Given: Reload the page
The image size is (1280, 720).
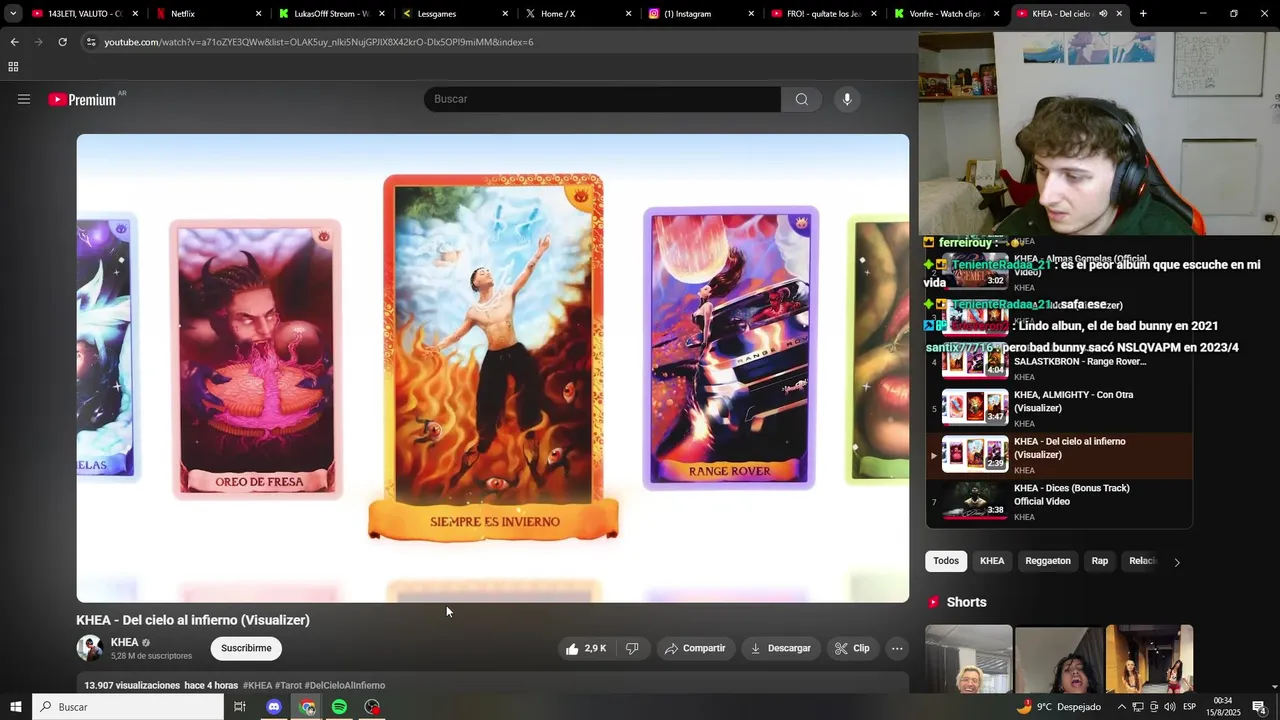Looking at the screenshot, I should 62,42.
